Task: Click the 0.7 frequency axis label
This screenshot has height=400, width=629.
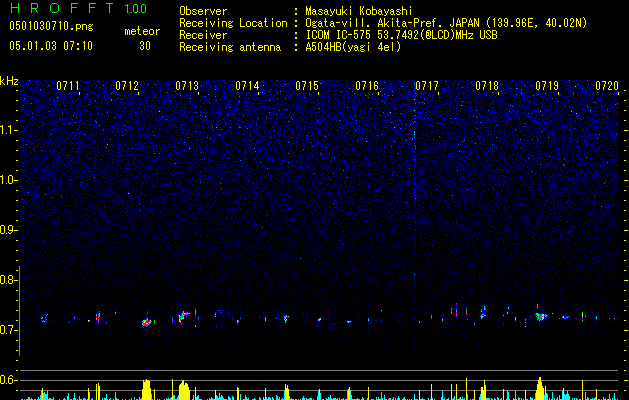Action: pyautogui.click(x=9, y=330)
